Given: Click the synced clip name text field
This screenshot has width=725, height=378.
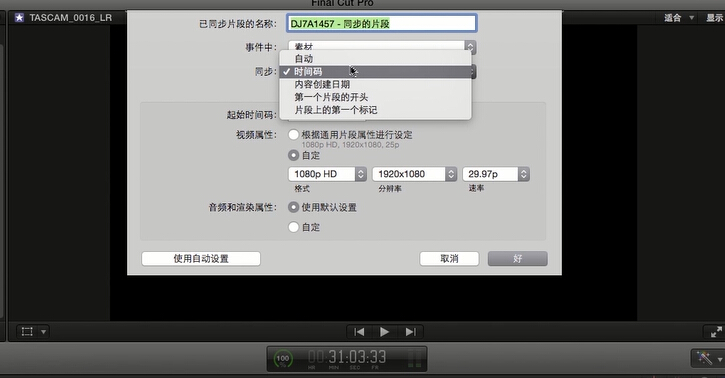Looking at the screenshot, I should [382, 24].
